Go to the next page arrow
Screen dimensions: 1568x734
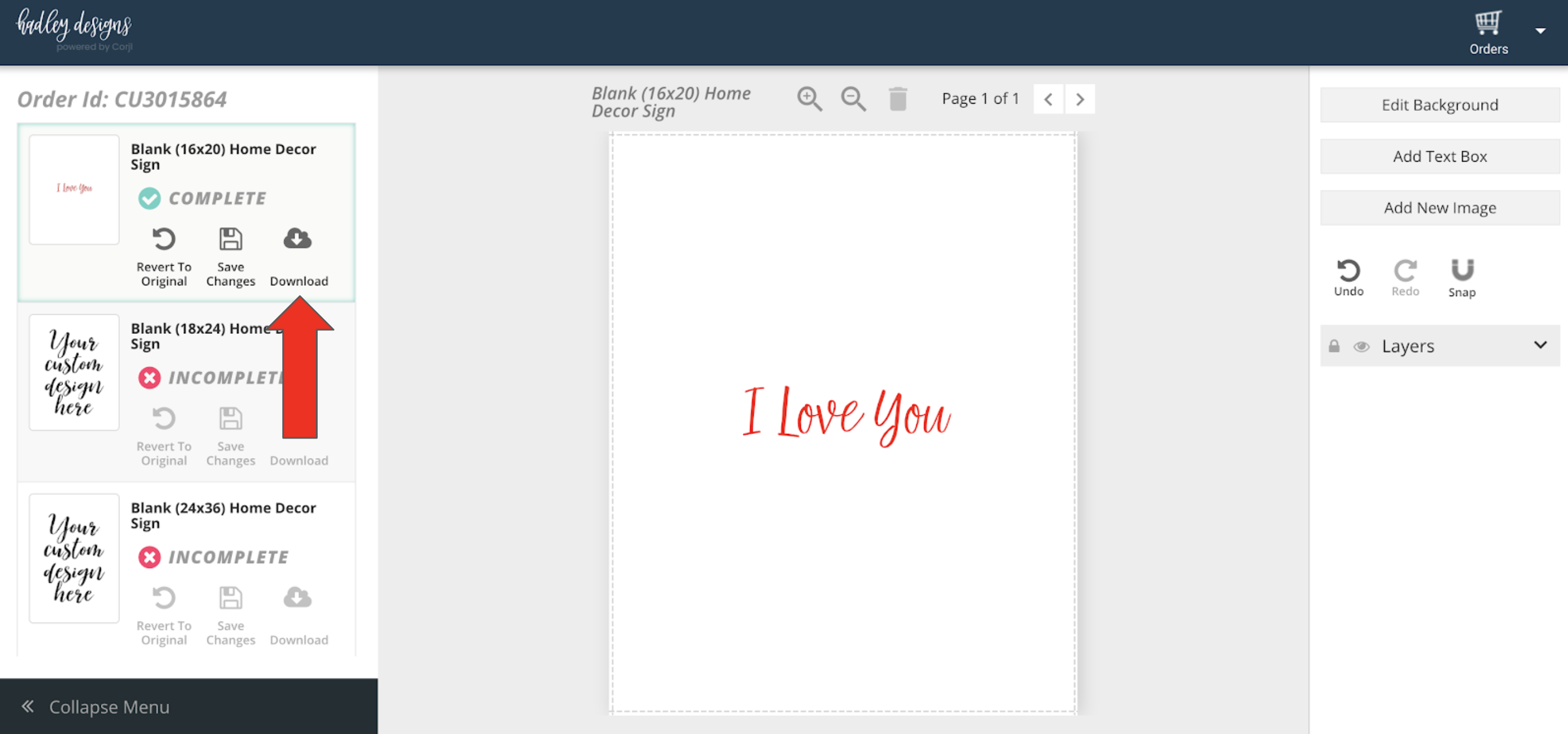tap(1079, 99)
